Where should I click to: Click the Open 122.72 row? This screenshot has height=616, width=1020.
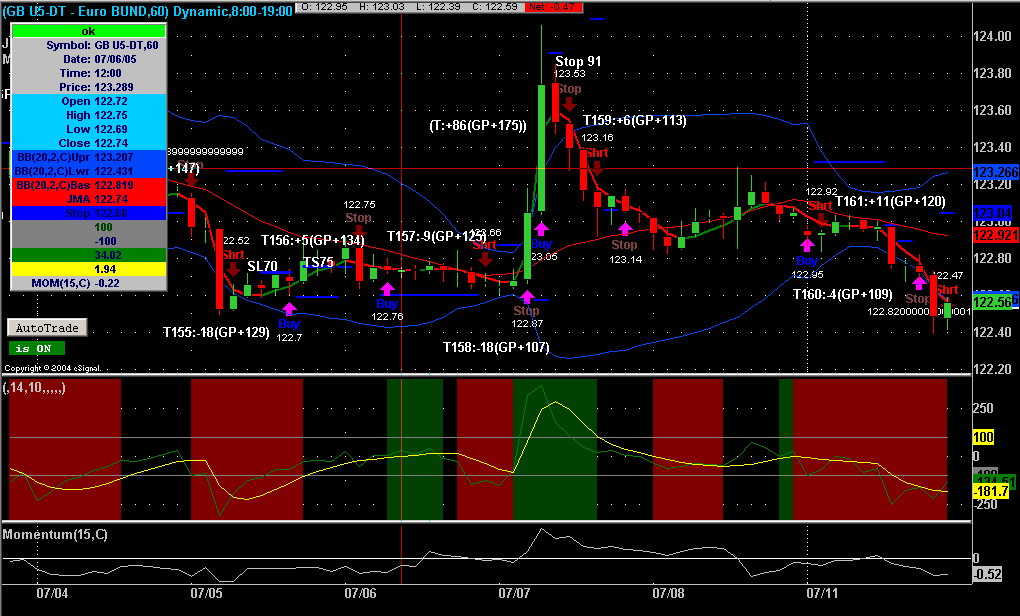[88, 101]
